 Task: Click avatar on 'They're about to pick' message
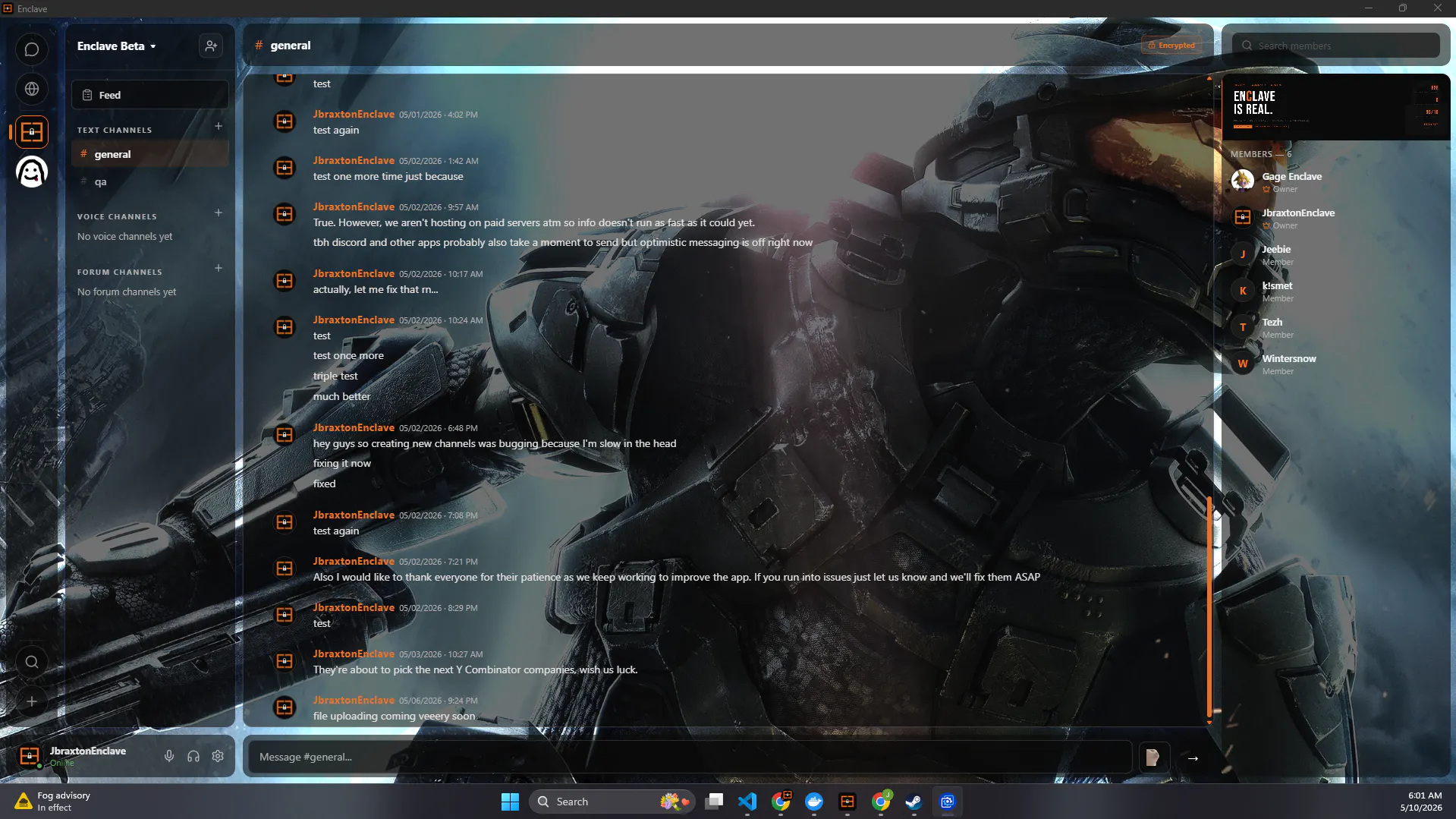coord(285,661)
